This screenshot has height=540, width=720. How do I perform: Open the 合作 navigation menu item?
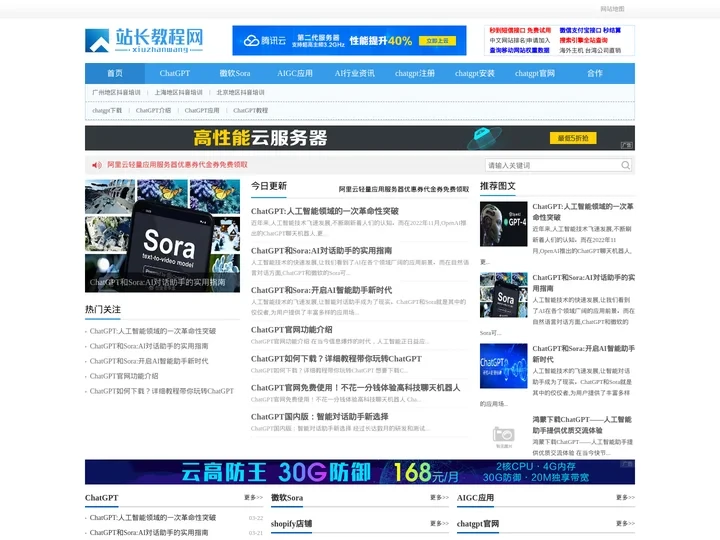pos(595,73)
